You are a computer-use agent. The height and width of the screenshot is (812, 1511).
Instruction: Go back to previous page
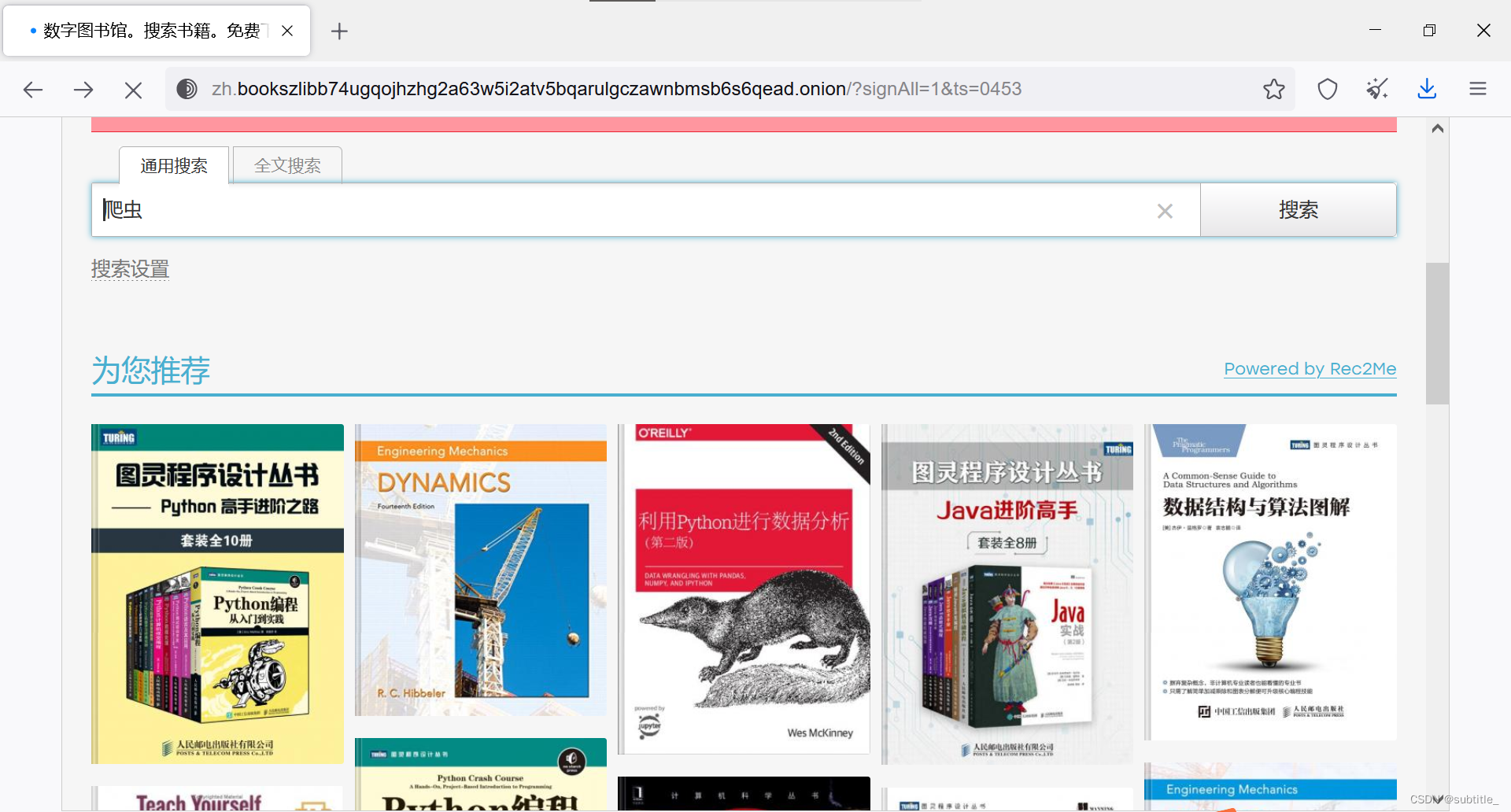[x=33, y=90]
